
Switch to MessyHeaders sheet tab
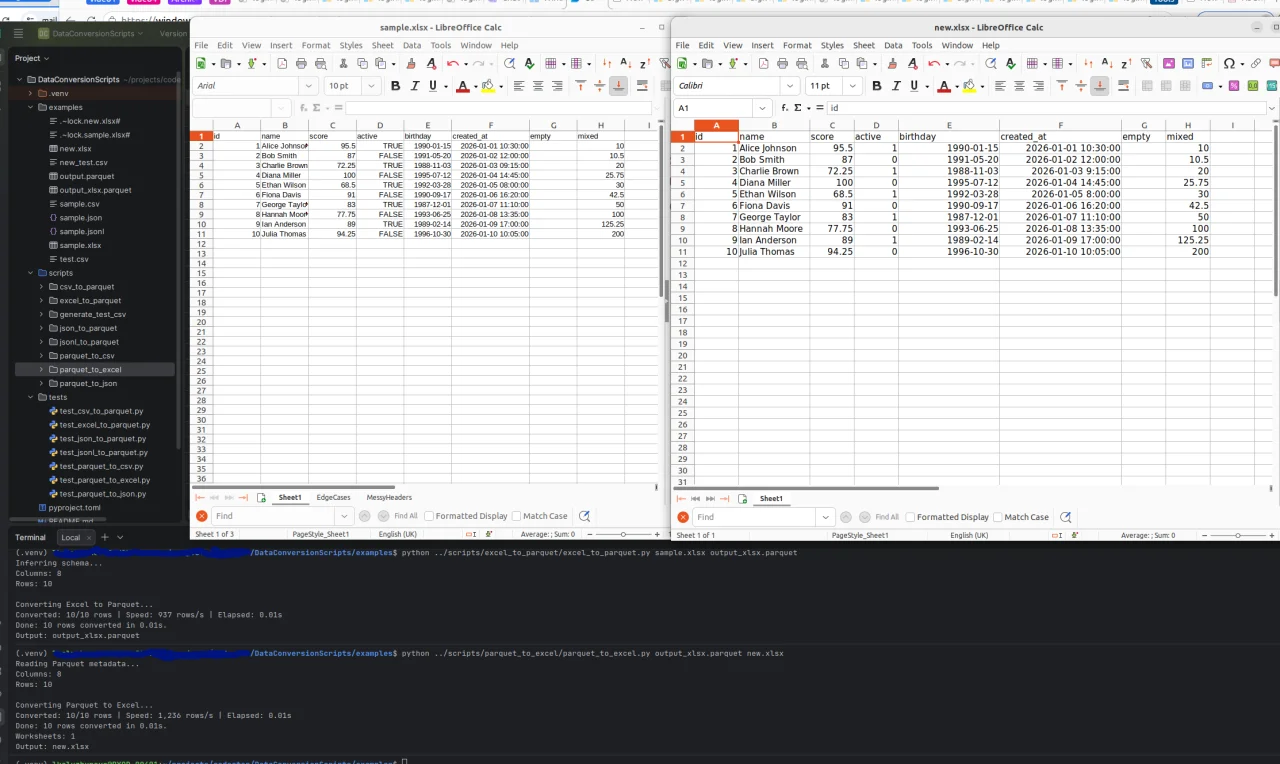[389, 497]
